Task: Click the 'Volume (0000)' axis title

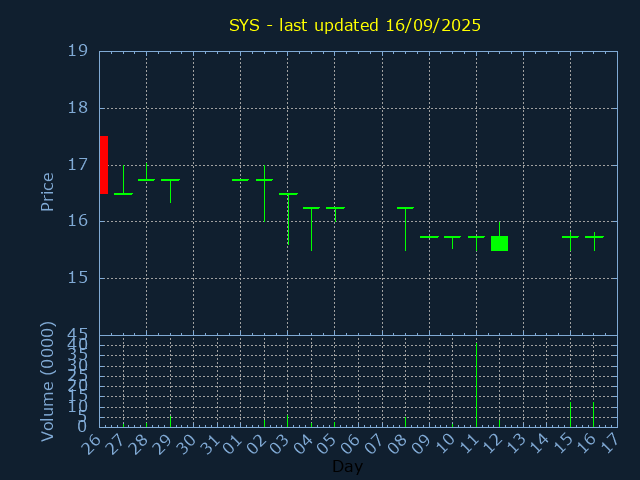Action: click(47, 382)
